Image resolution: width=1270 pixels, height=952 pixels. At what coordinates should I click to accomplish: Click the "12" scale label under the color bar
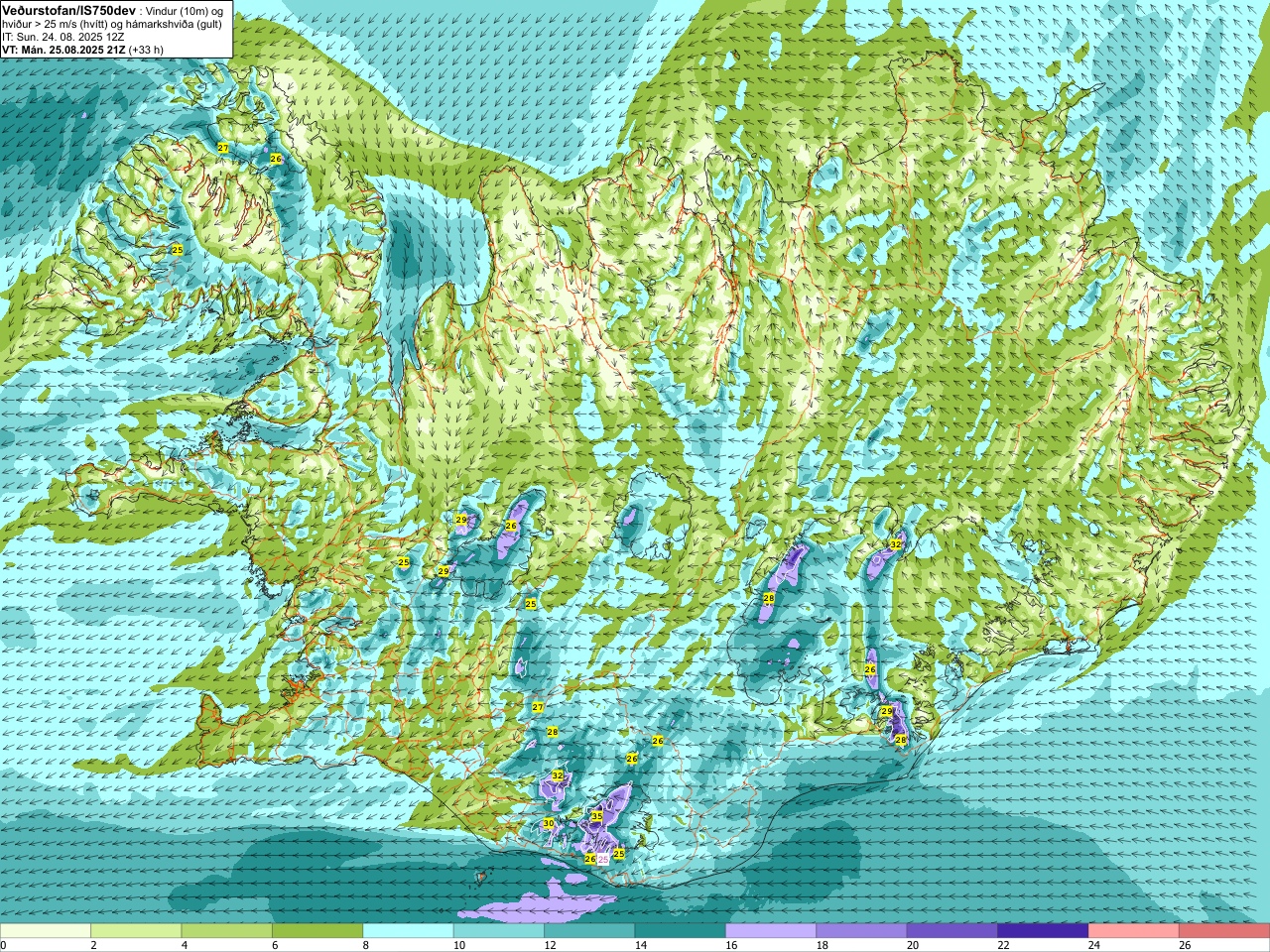click(550, 946)
